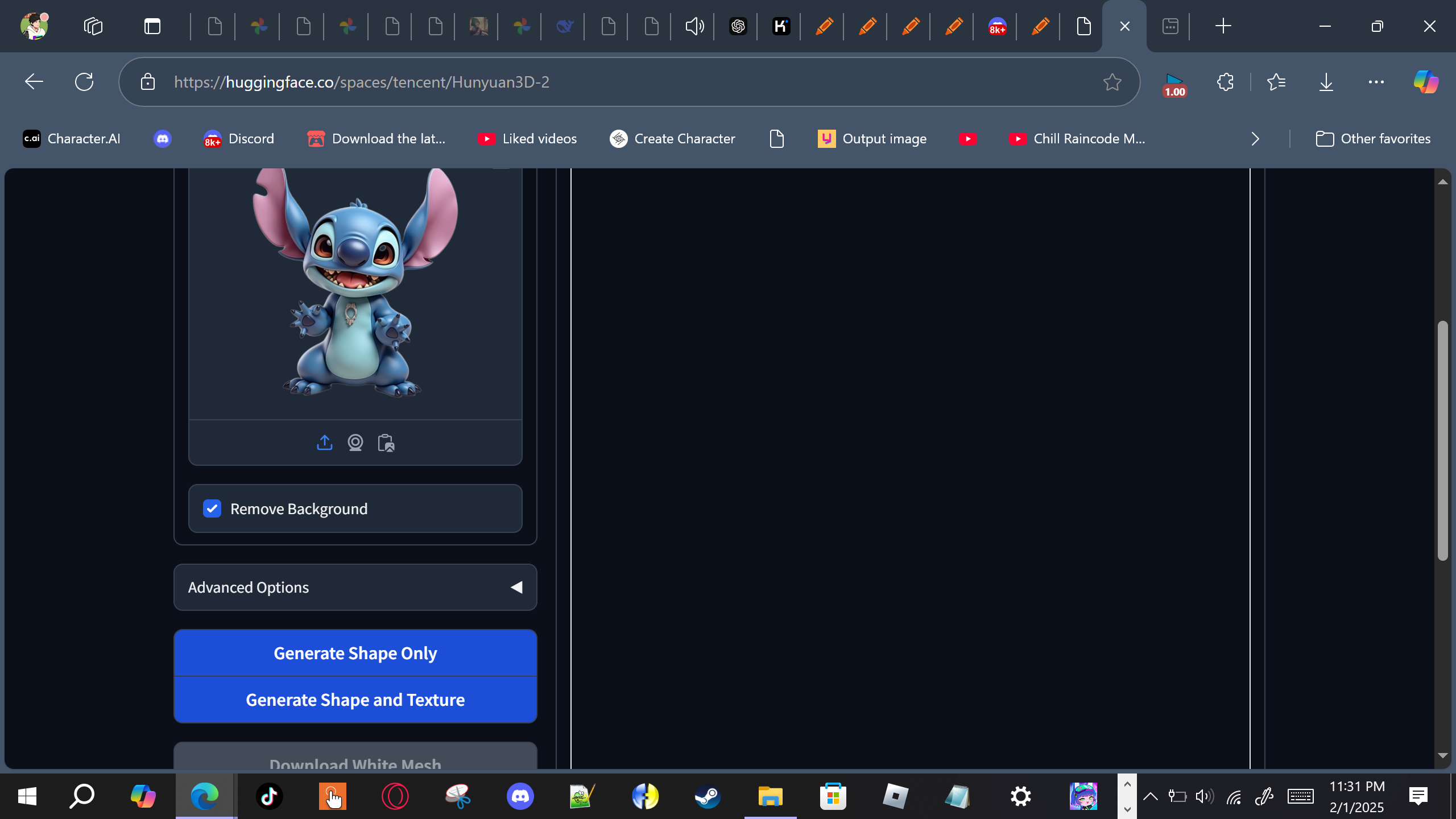Click Generate Shape Only button
Viewport: 1456px width, 819px height.
pos(355,653)
